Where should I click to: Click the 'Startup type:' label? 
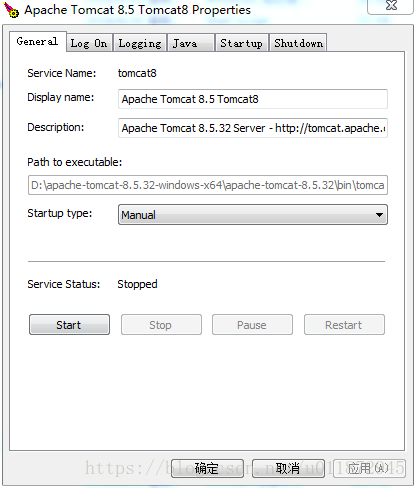(60, 213)
